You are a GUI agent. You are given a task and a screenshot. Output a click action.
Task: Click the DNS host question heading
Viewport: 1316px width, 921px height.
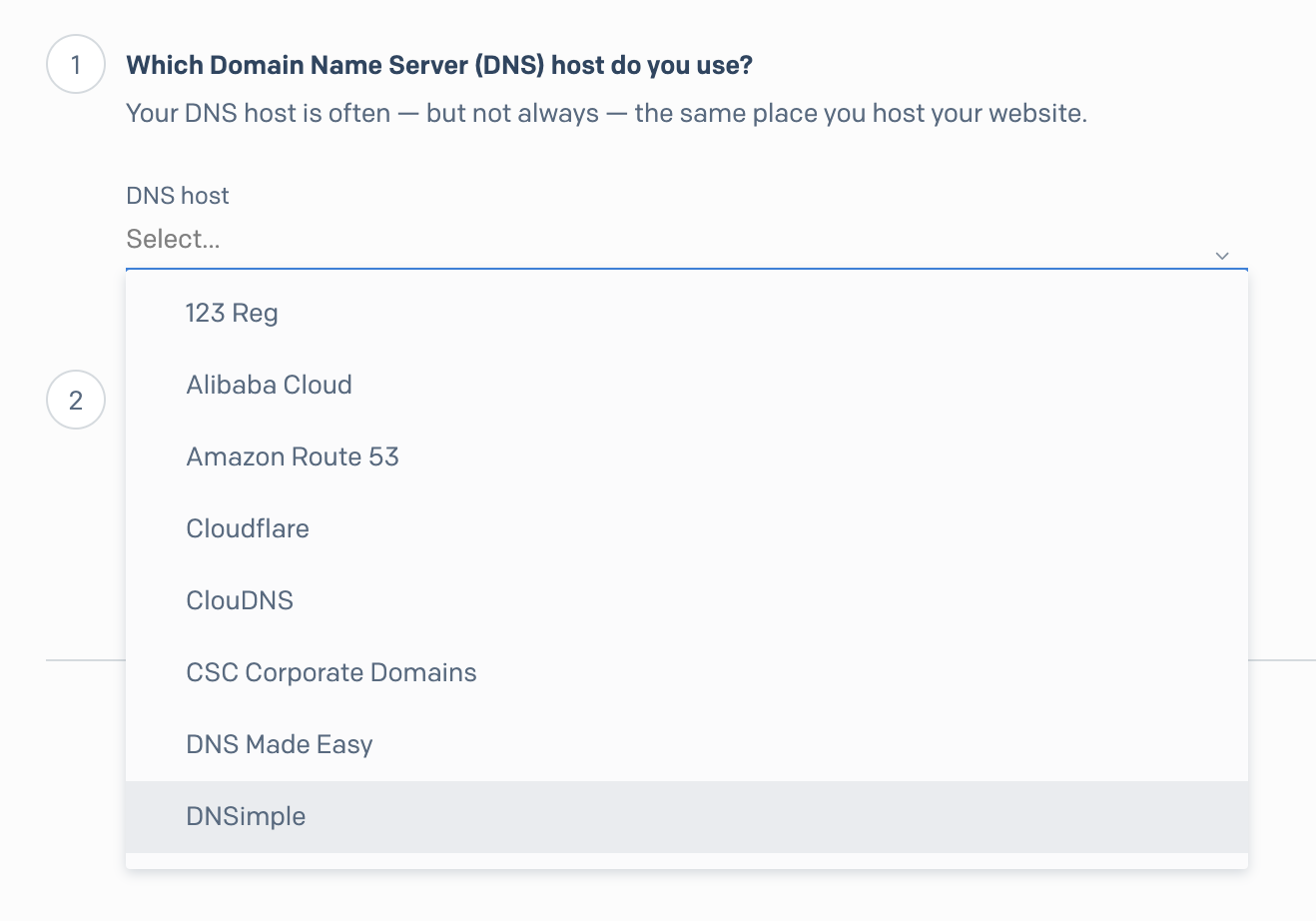click(x=439, y=66)
